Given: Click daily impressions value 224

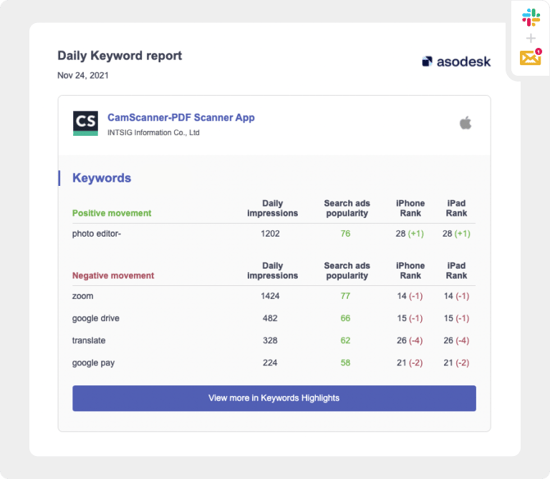Looking at the screenshot, I should point(270,363).
